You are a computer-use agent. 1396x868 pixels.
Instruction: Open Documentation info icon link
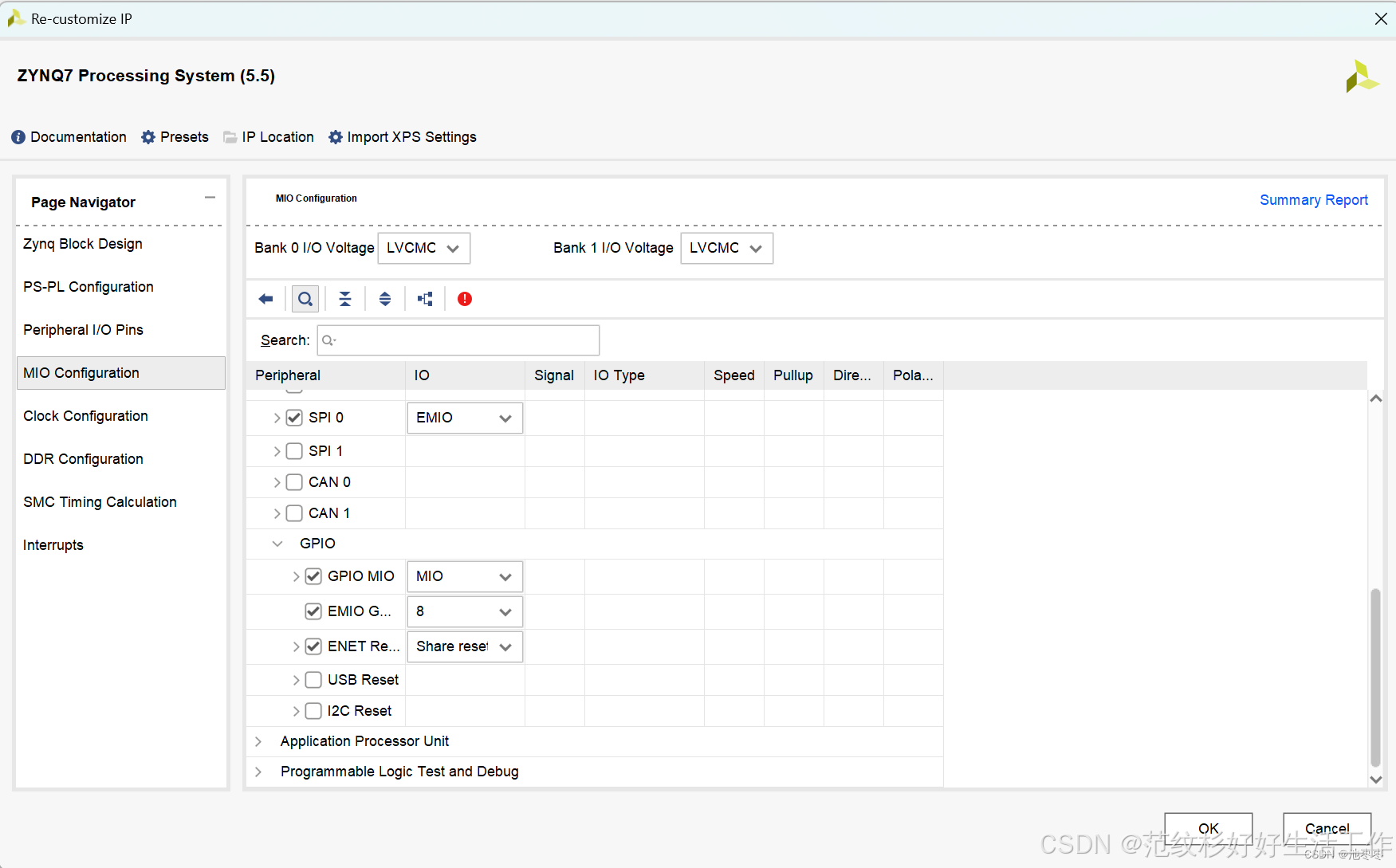pos(69,137)
